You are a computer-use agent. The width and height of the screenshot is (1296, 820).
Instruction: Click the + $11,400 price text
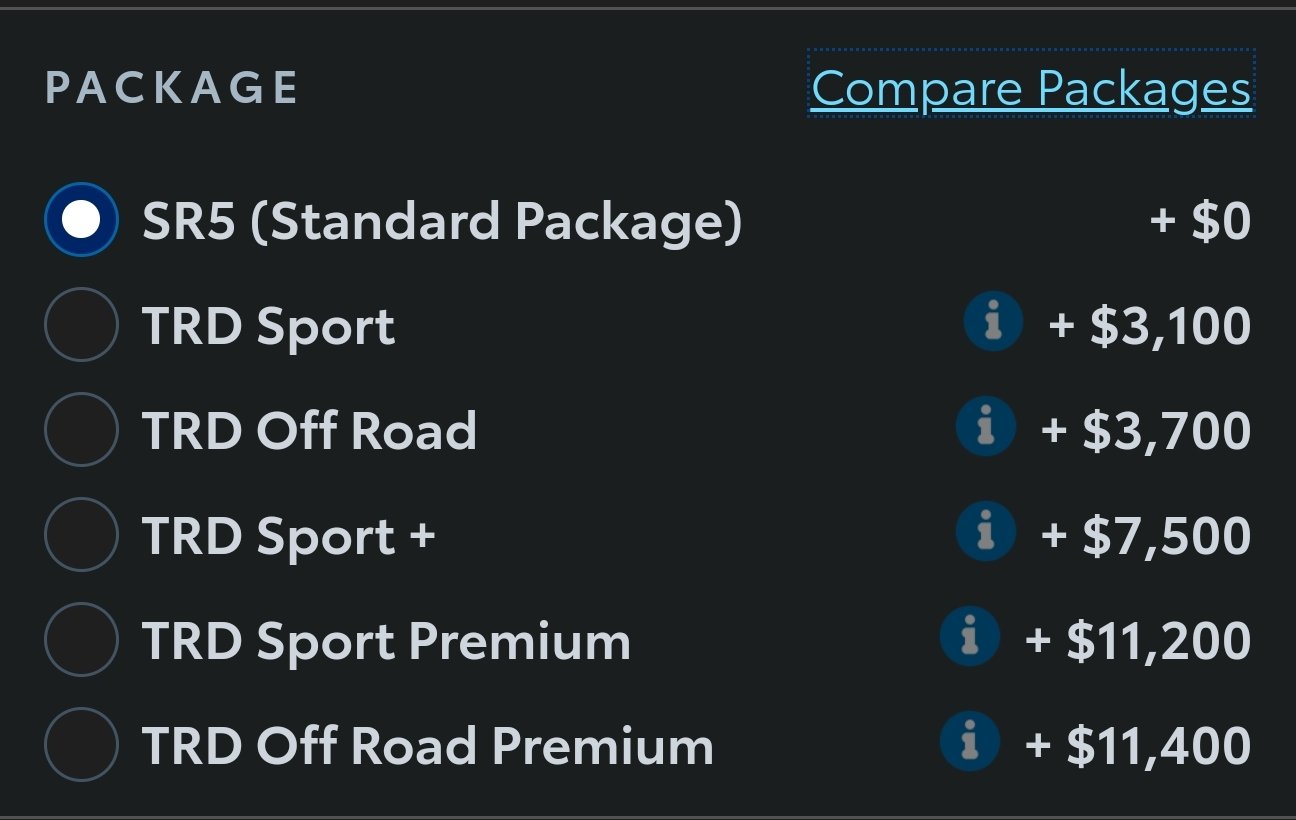click(x=1139, y=746)
